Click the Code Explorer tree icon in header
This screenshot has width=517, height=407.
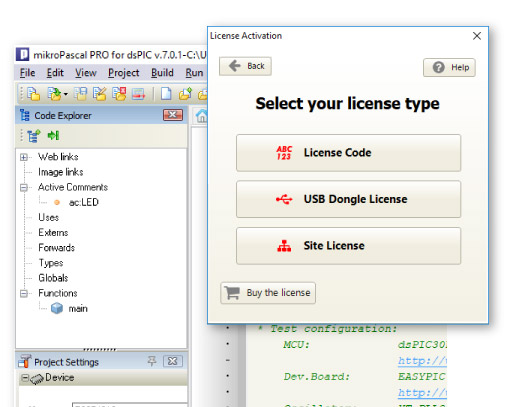pos(25,115)
